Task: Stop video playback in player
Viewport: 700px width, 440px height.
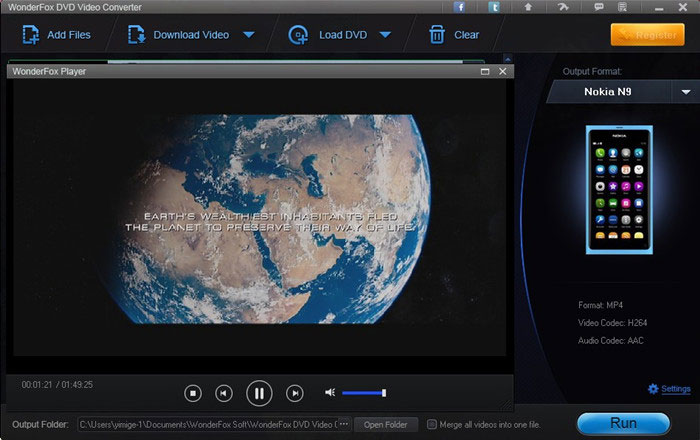Action: 193,393
